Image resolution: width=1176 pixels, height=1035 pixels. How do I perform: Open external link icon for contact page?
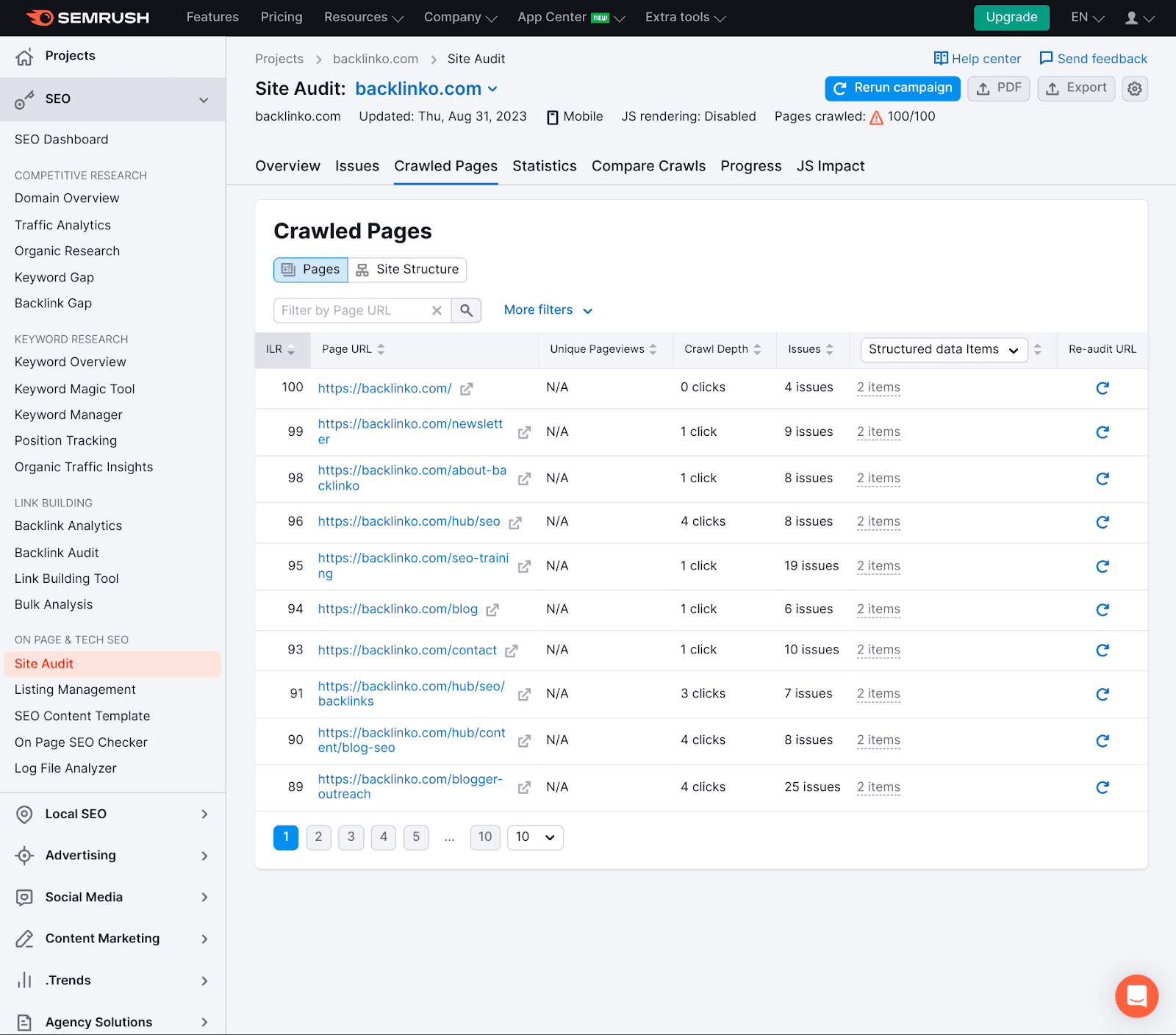pyautogui.click(x=512, y=651)
